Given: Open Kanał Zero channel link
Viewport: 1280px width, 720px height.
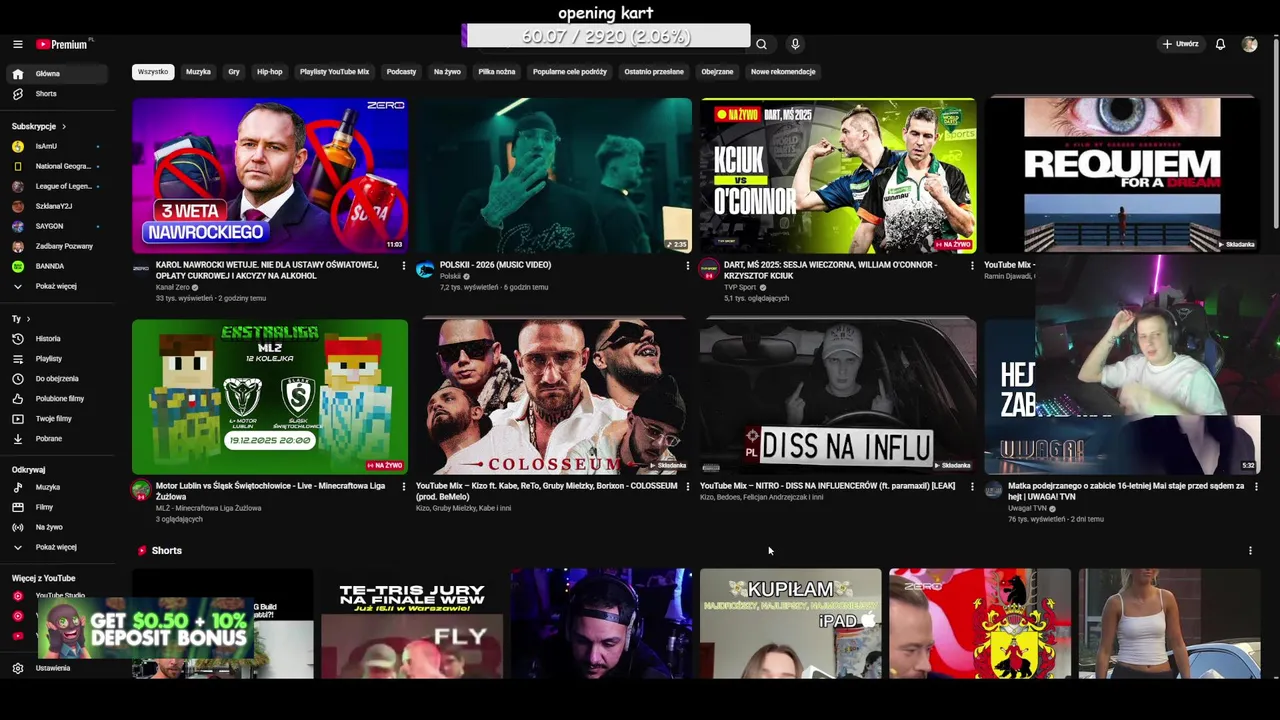Looking at the screenshot, I should tap(172, 288).
